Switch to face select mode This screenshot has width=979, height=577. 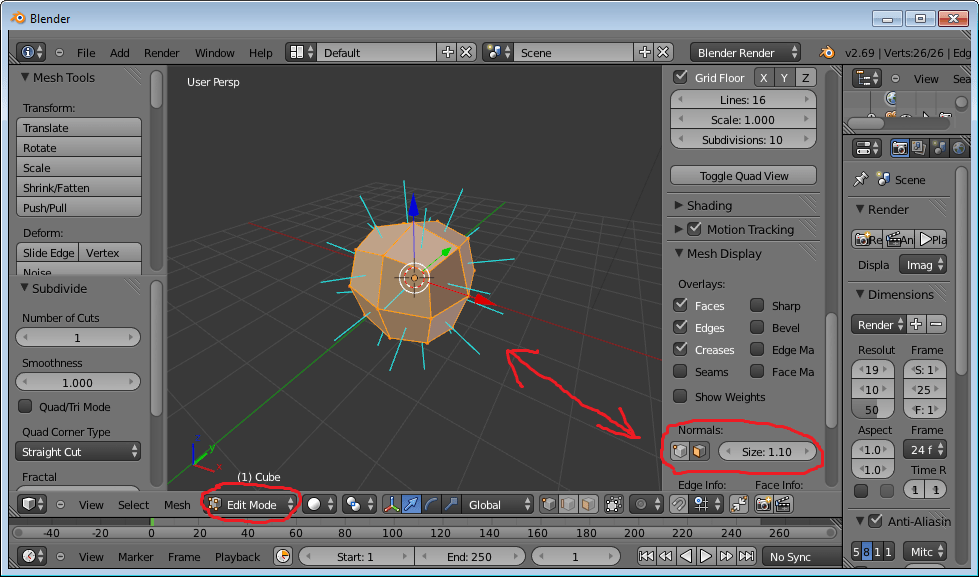588,505
